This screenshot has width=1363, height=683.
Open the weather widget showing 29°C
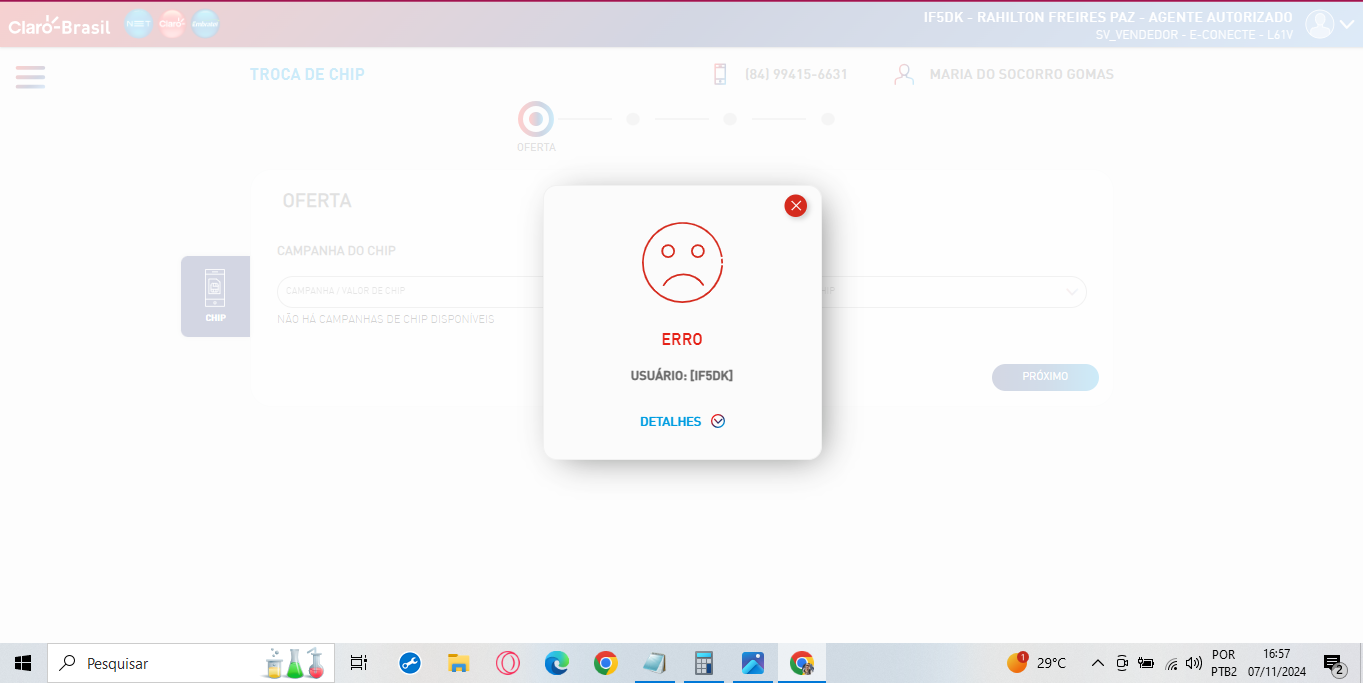(1036, 663)
